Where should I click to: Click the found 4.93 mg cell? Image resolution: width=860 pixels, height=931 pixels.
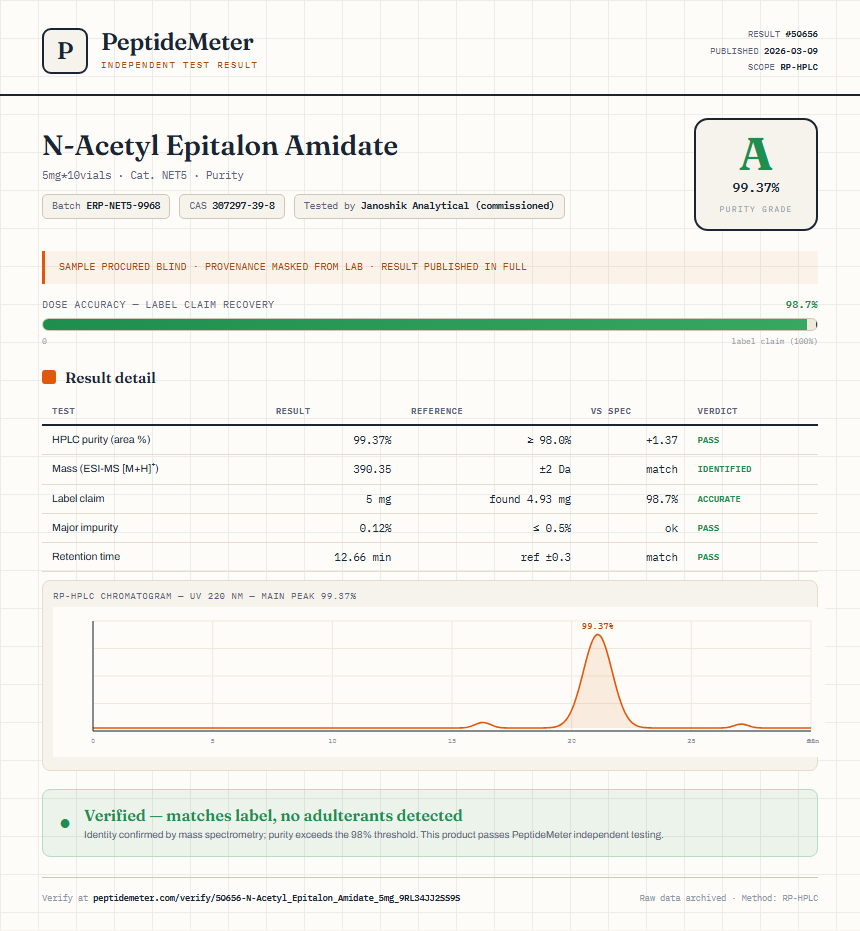click(530, 499)
